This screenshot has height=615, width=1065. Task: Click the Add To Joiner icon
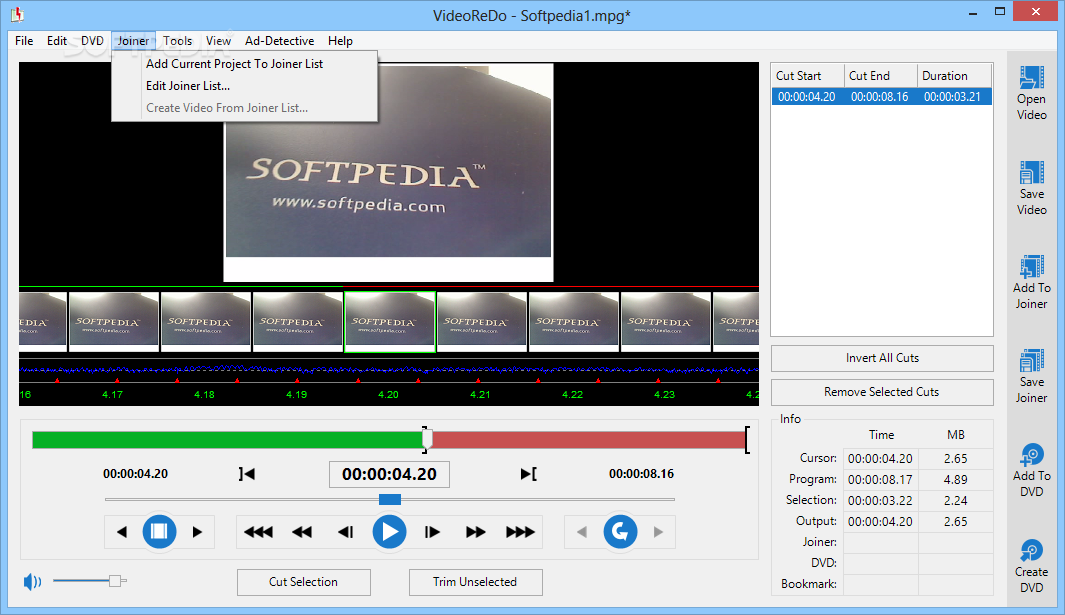1031,267
